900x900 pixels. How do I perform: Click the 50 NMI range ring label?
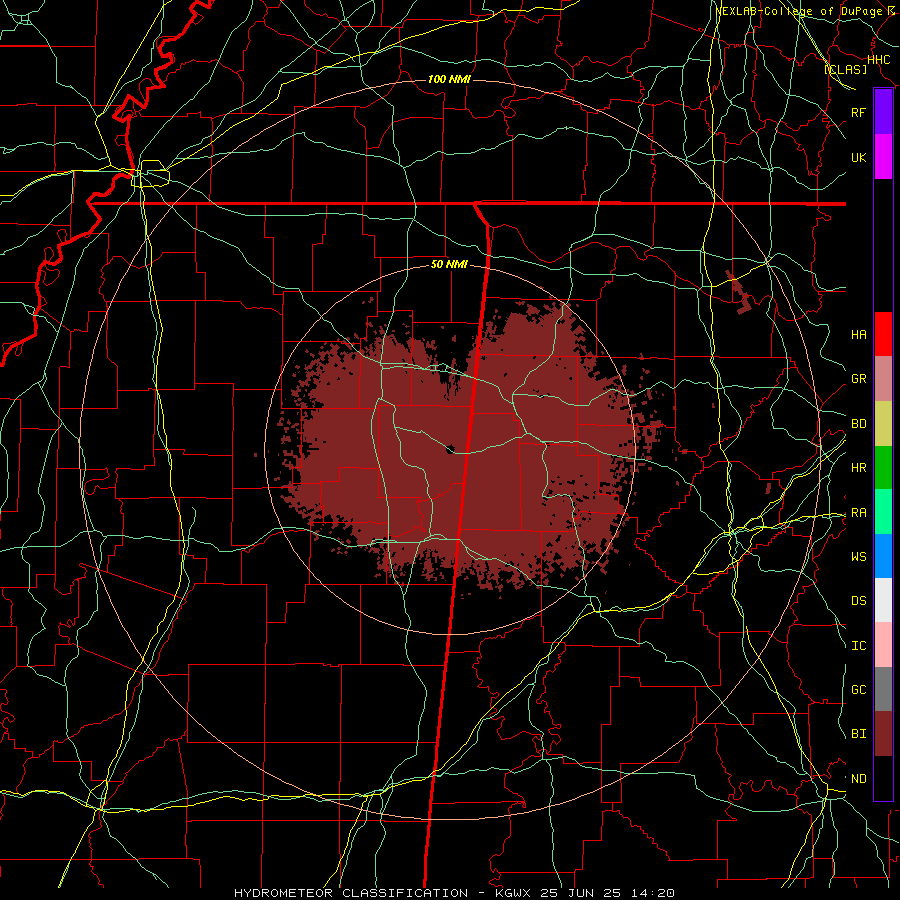(x=449, y=265)
